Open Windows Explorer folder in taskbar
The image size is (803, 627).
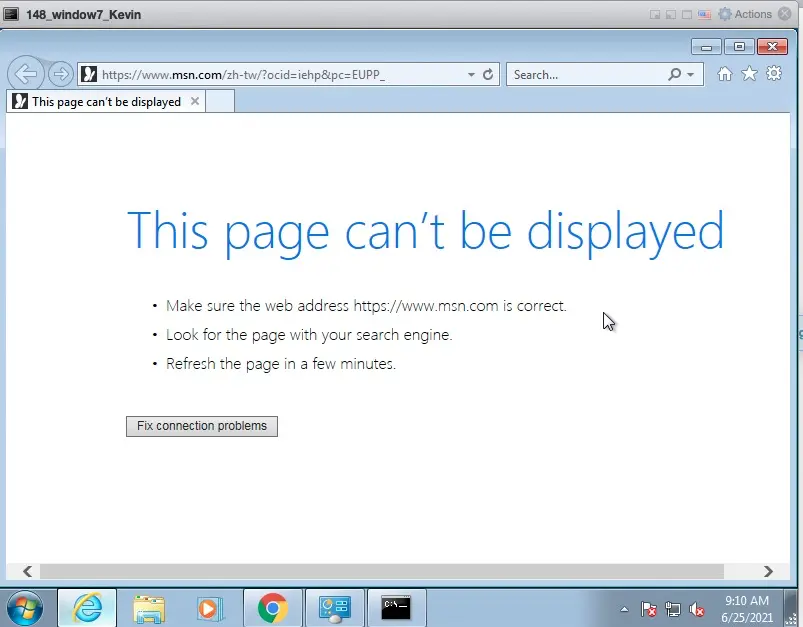point(149,607)
